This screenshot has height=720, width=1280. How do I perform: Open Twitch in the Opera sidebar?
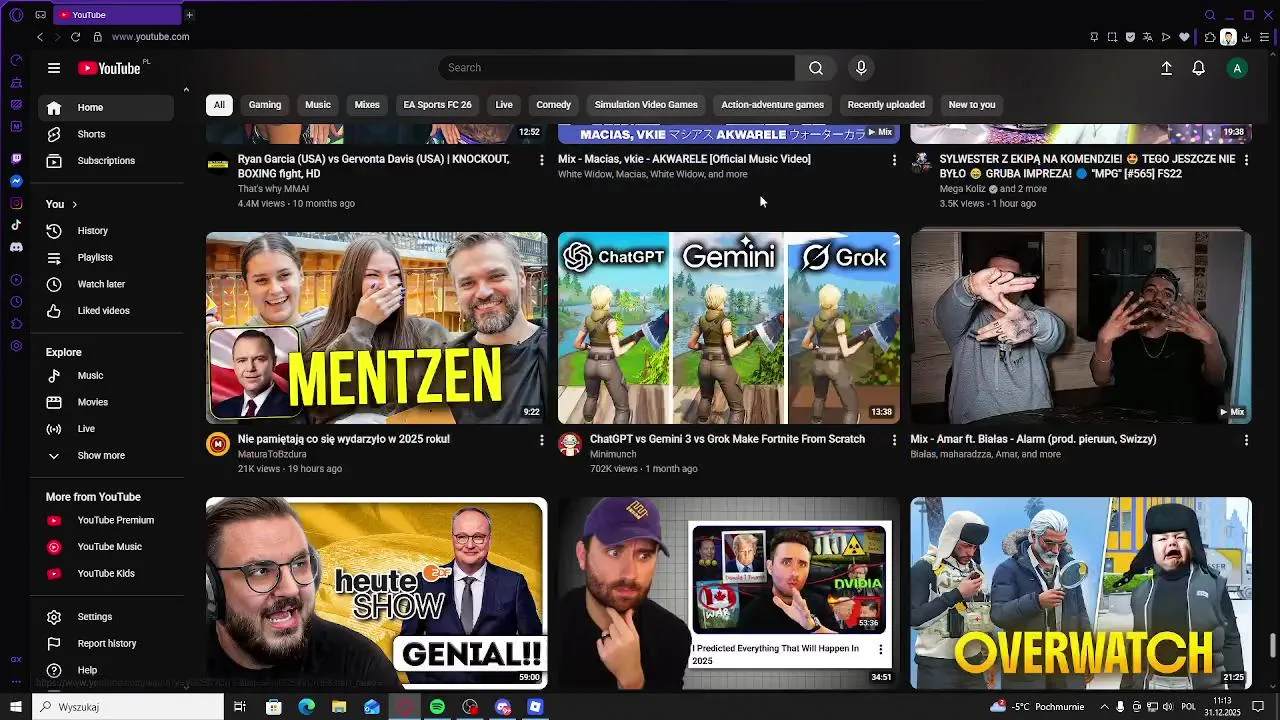coord(16,159)
